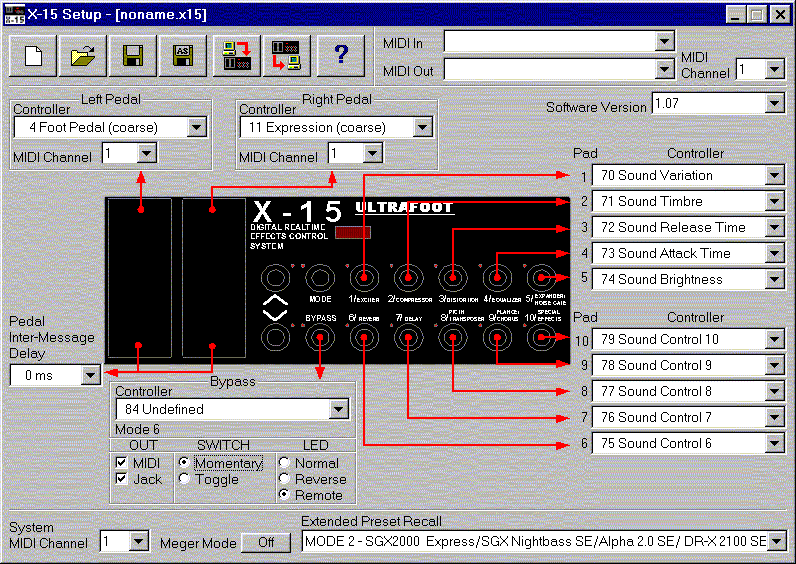Screen dimensions: 796x564
Task: Expand Pad 8 Sound Control 8 dropdown
Action: click(774, 391)
